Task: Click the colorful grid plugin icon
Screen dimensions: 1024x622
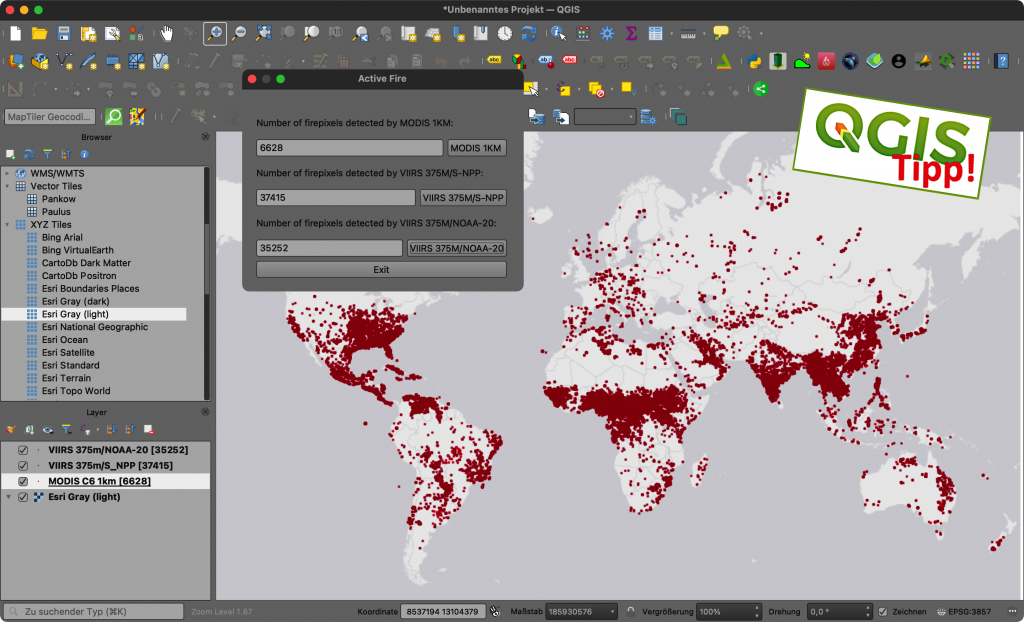Action: (x=971, y=61)
